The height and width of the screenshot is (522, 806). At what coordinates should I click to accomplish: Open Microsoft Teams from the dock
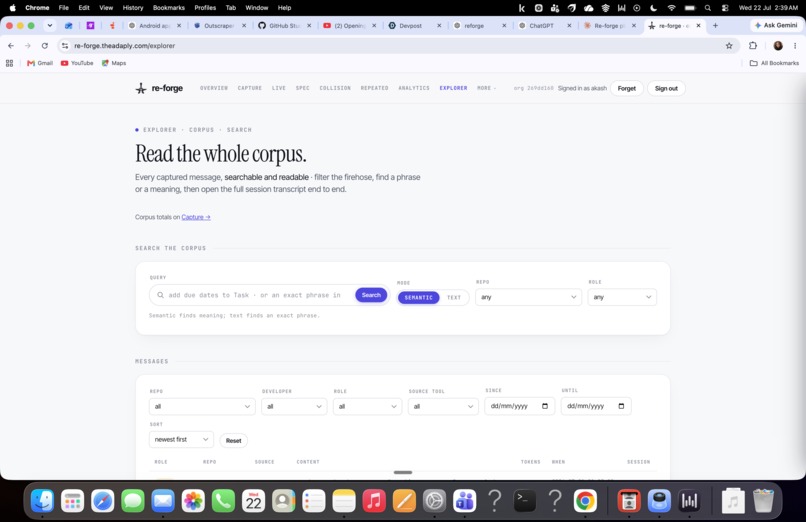point(465,501)
